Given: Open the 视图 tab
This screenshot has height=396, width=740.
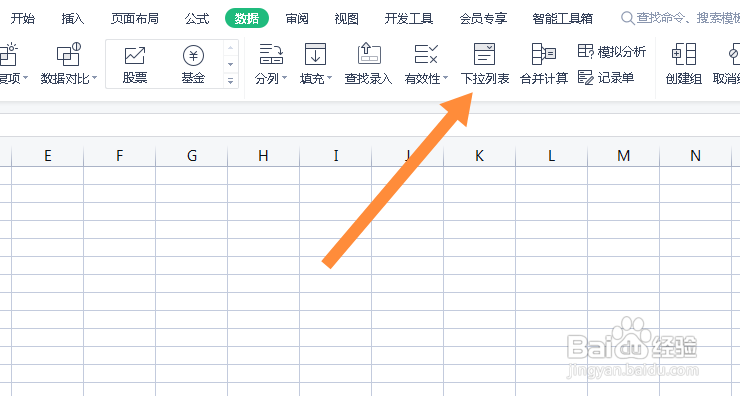Looking at the screenshot, I should pyautogui.click(x=346, y=18).
